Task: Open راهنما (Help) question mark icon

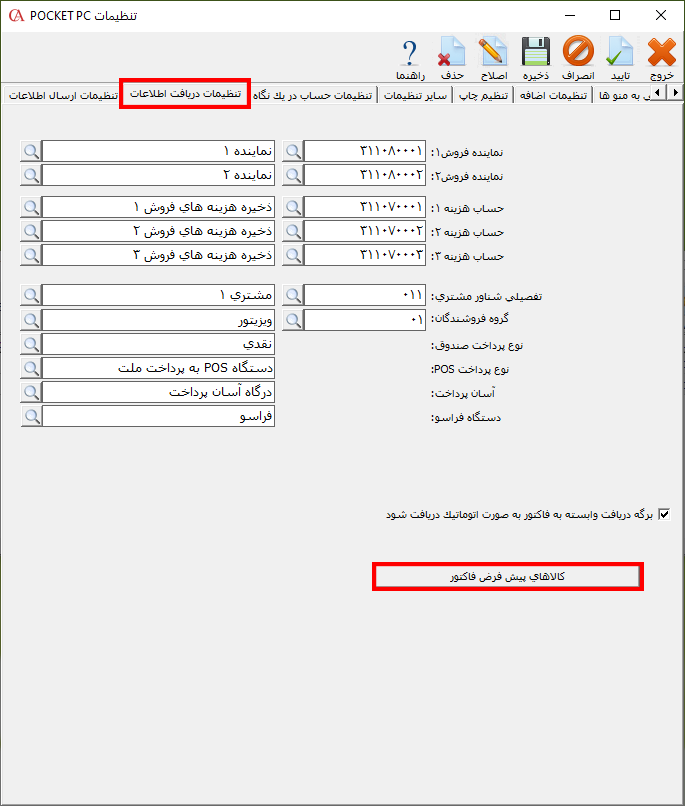Action: (410, 58)
